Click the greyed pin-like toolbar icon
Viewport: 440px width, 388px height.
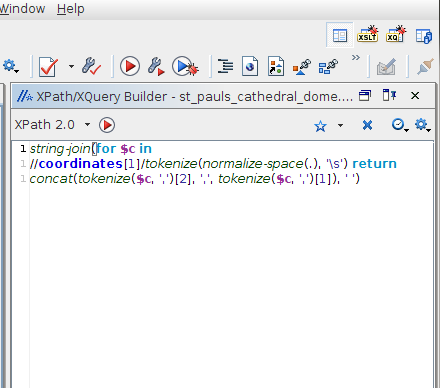(426, 66)
